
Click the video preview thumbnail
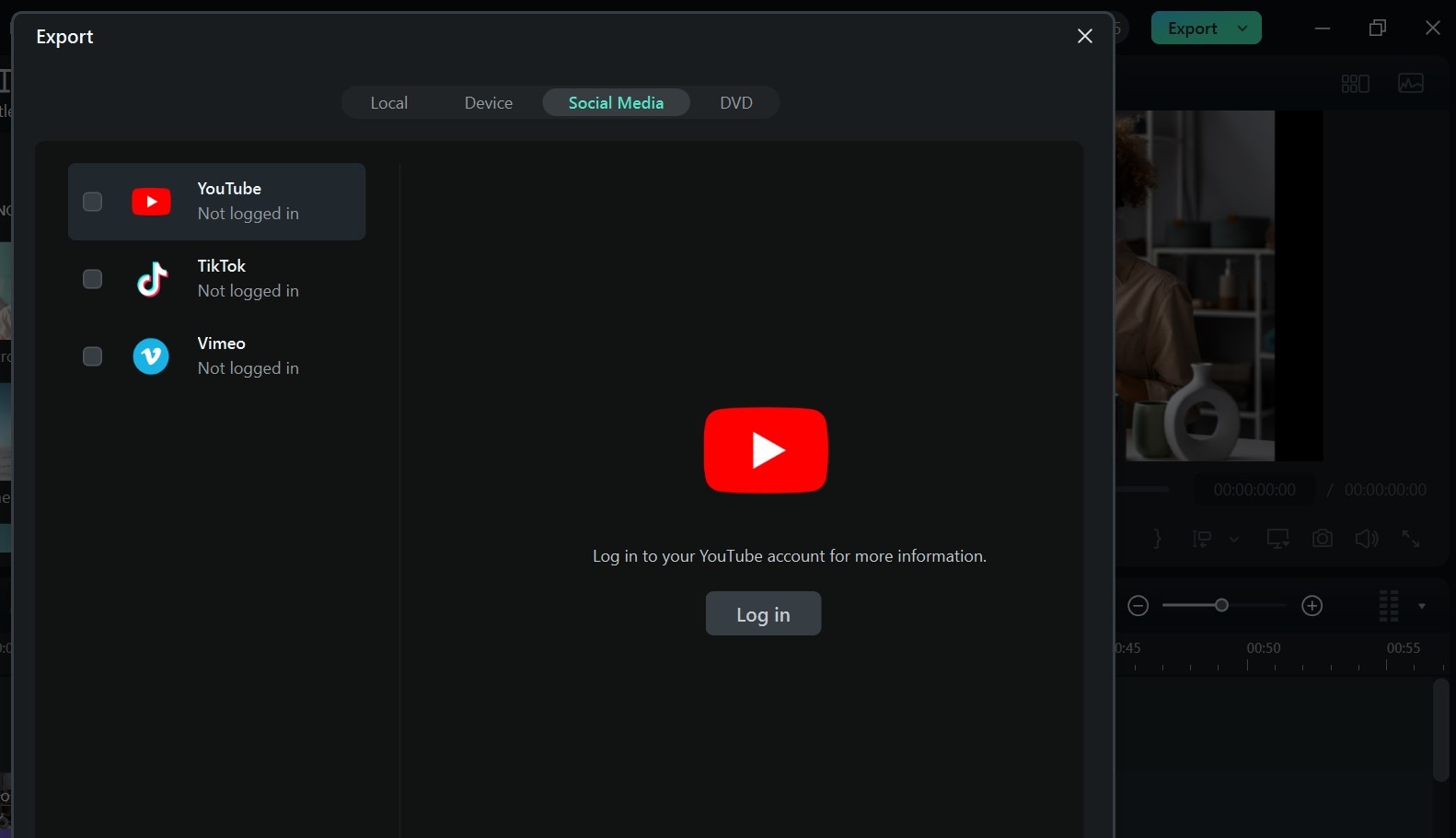(x=1219, y=285)
